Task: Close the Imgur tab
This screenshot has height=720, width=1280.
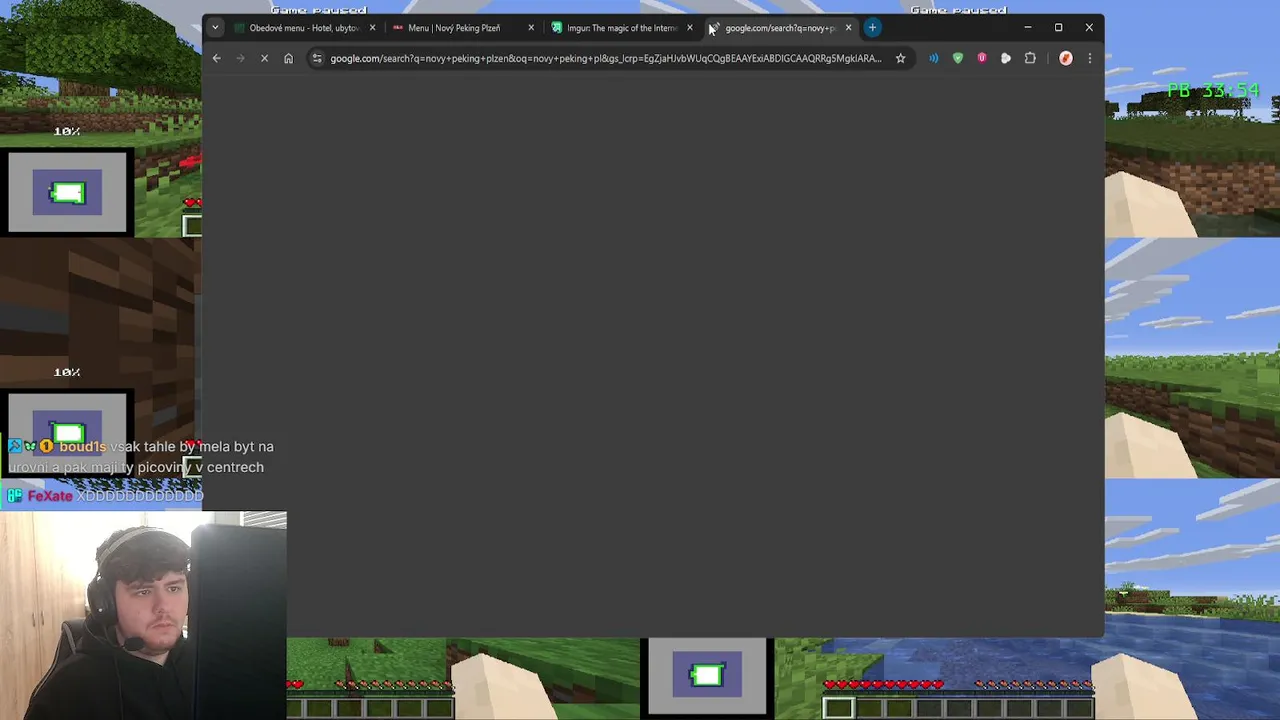Action: (x=690, y=28)
